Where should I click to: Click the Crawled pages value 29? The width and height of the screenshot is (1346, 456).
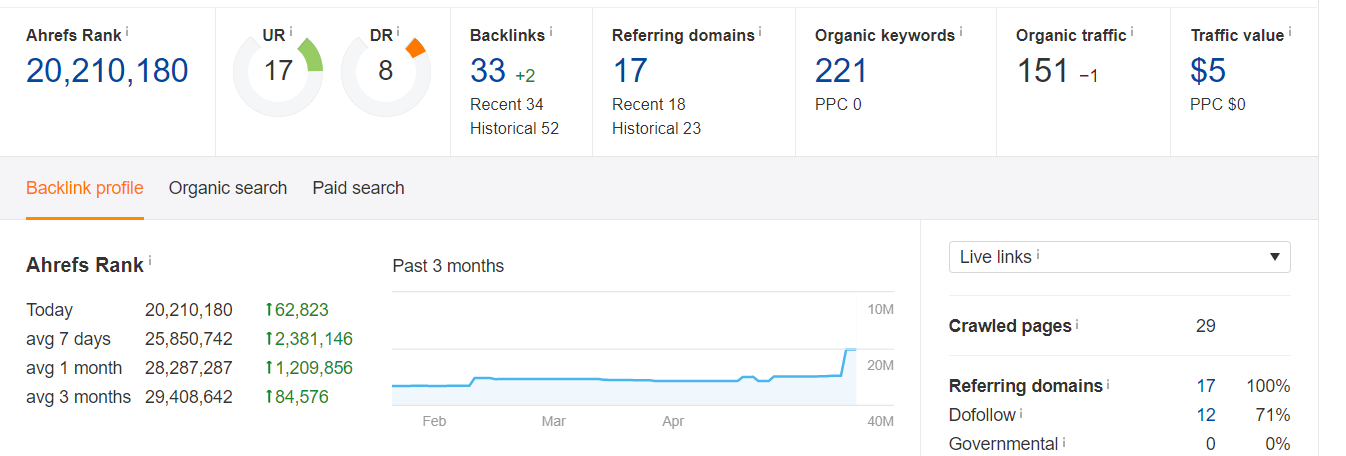pos(1206,326)
